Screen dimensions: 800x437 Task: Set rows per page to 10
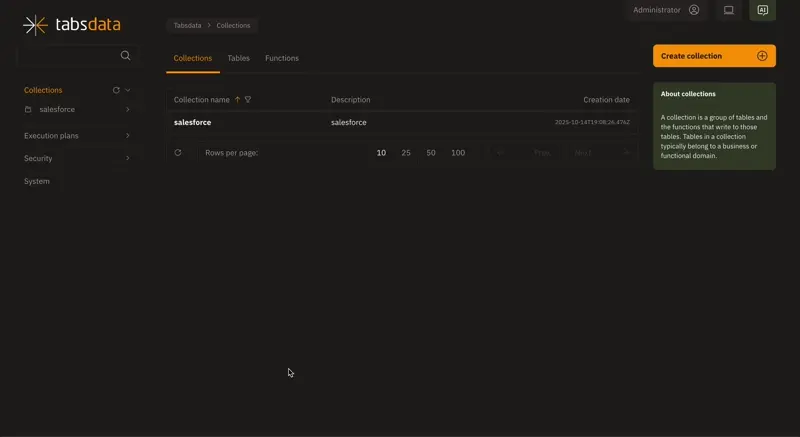click(x=381, y=153)
